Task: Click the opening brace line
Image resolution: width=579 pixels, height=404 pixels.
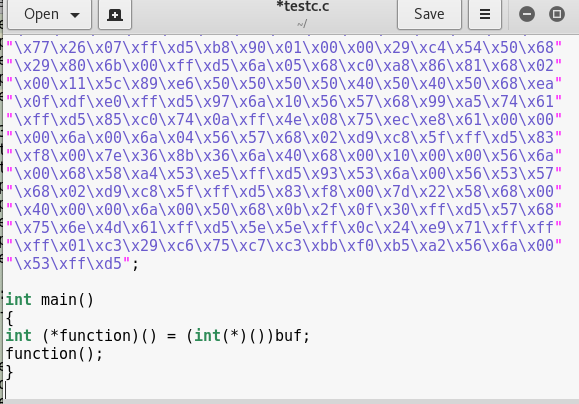Action: click(10, 318)
